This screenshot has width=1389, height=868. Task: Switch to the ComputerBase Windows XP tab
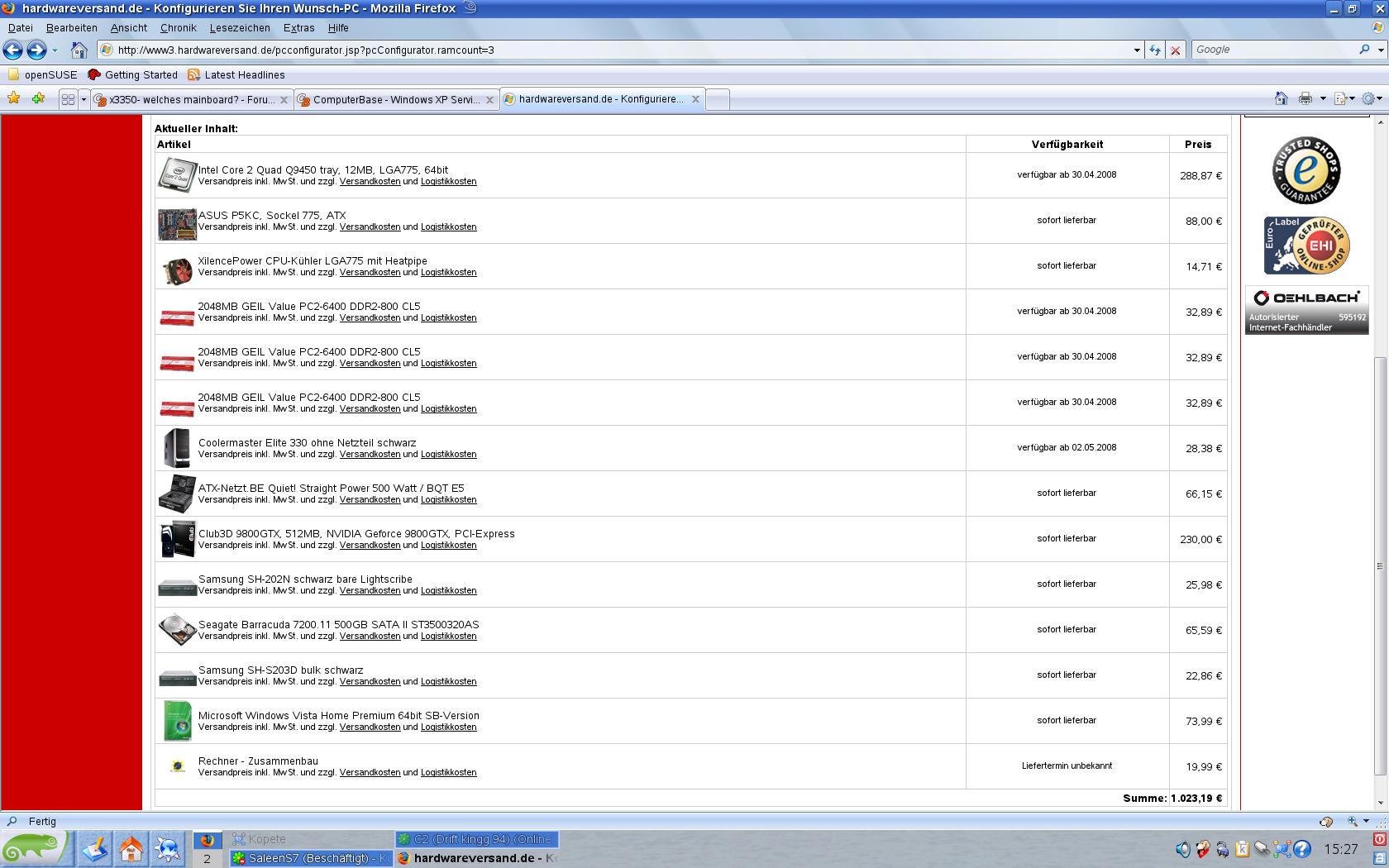click(x=396, y=99)
